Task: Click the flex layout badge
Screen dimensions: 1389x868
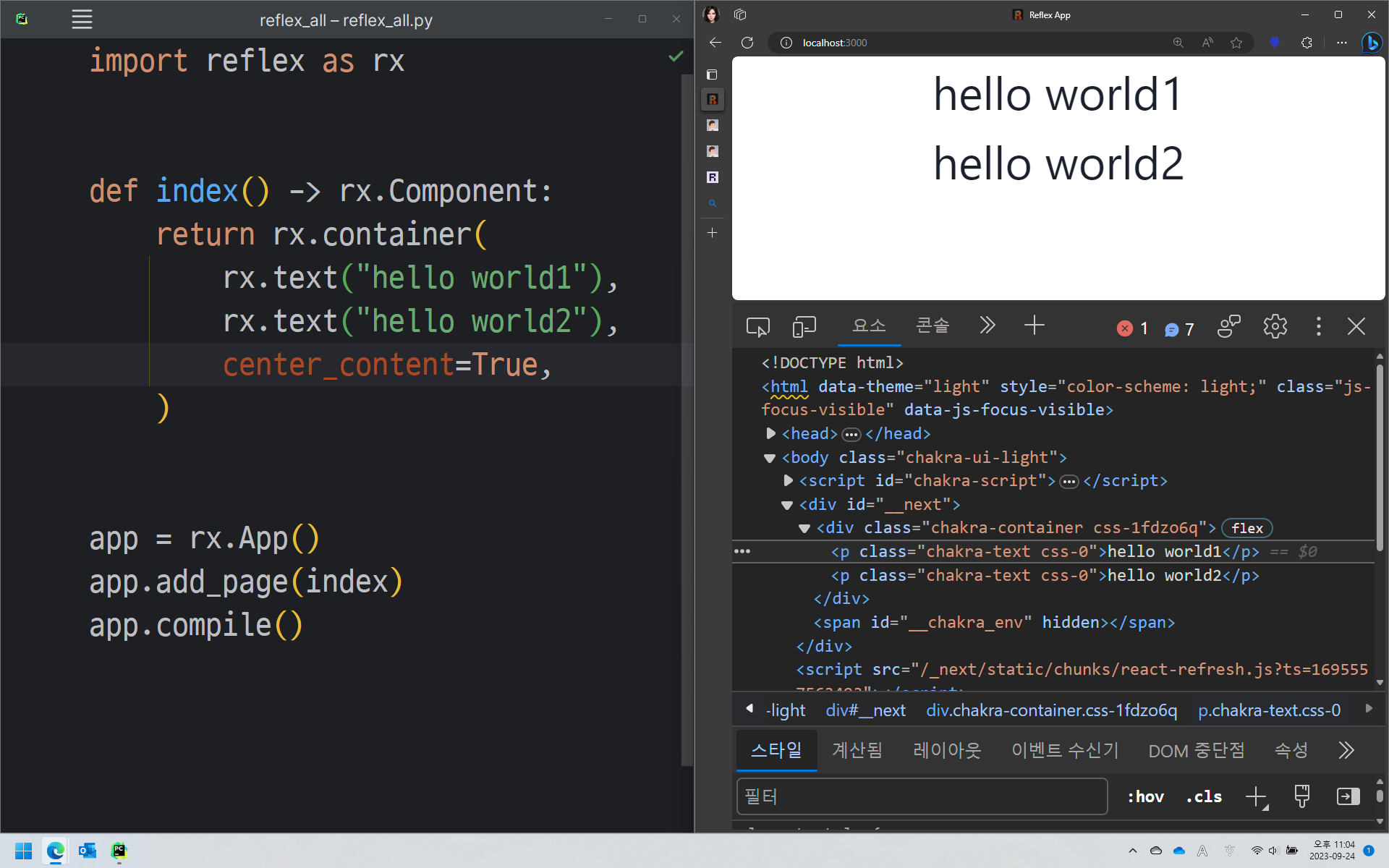Action: coord(1246,528)
